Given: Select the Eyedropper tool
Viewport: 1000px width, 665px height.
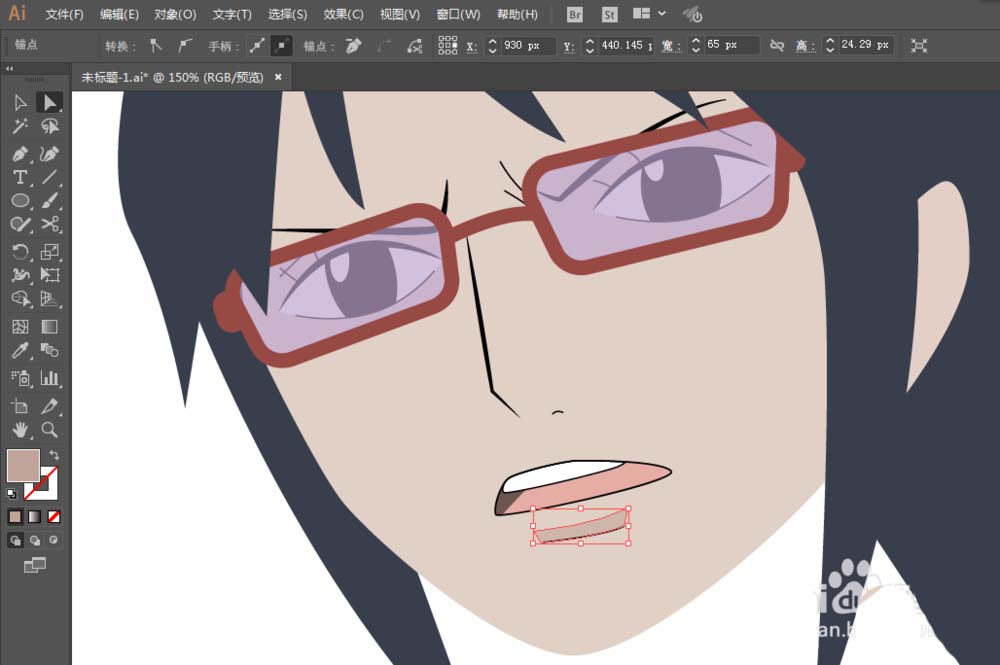Looking at the screenshot, I should coord(20,350).
